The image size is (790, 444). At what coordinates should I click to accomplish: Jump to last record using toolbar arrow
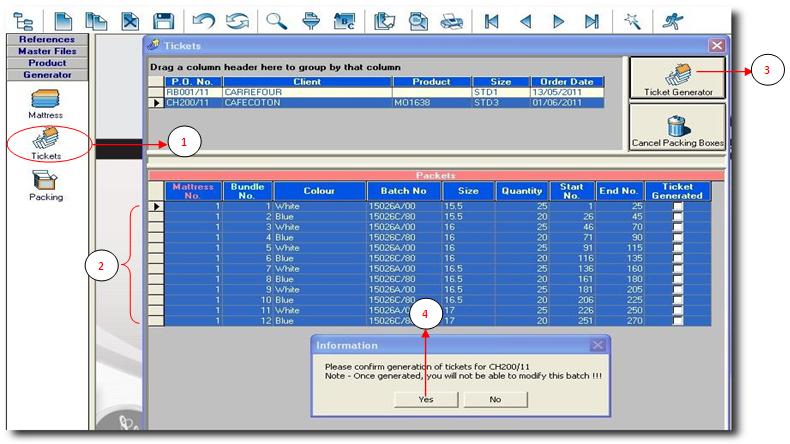pos(591,18)
